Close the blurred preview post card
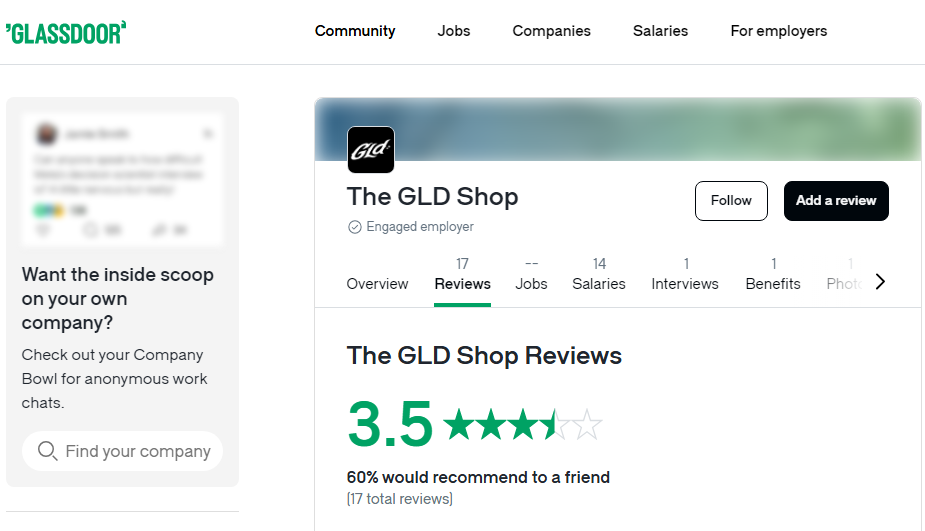Image resolution: width=925 pixels, height=531 pixels. click(208, 134)
